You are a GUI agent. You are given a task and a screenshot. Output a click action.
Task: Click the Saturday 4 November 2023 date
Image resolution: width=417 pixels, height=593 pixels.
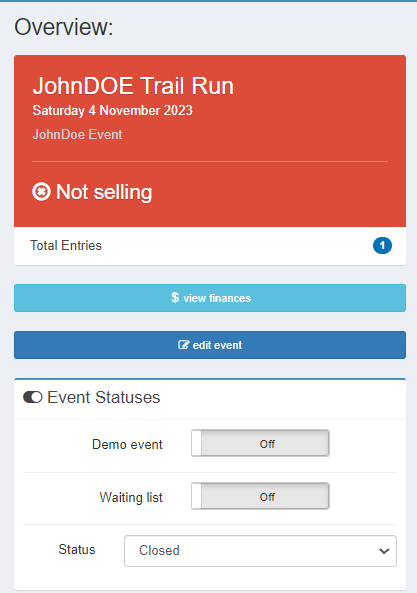pyautogui.click(x=112, y=110)
